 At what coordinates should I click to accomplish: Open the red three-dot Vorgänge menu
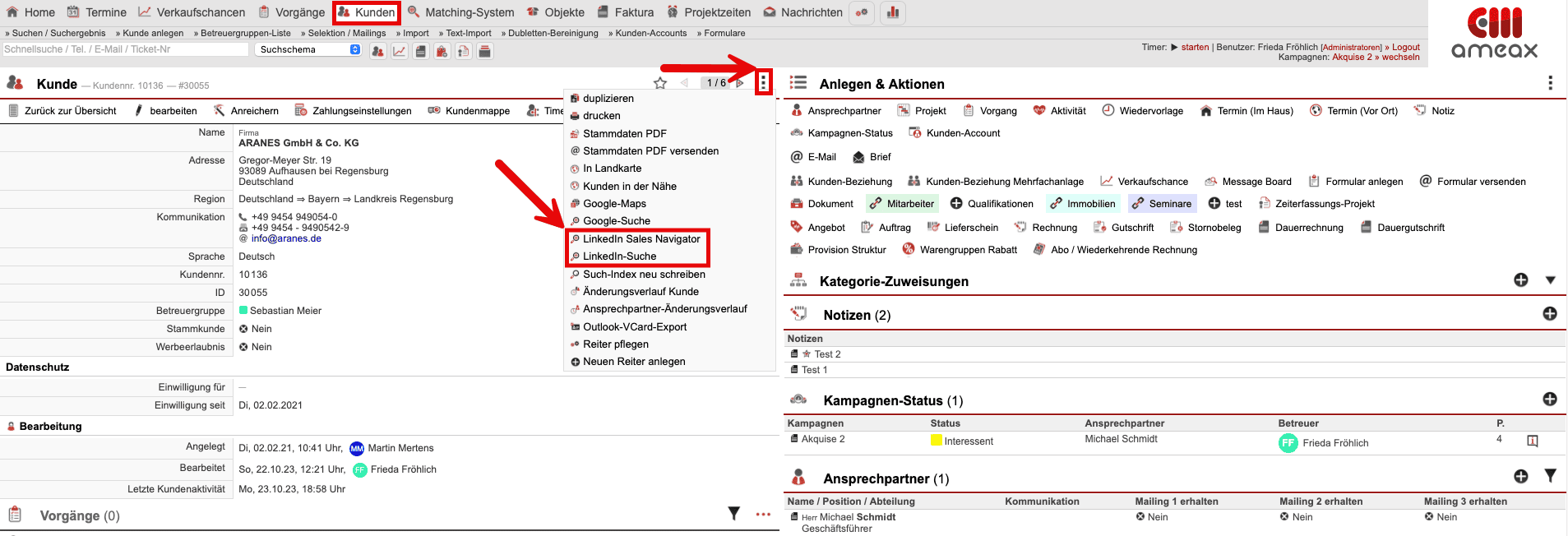(x=763, y=515)
